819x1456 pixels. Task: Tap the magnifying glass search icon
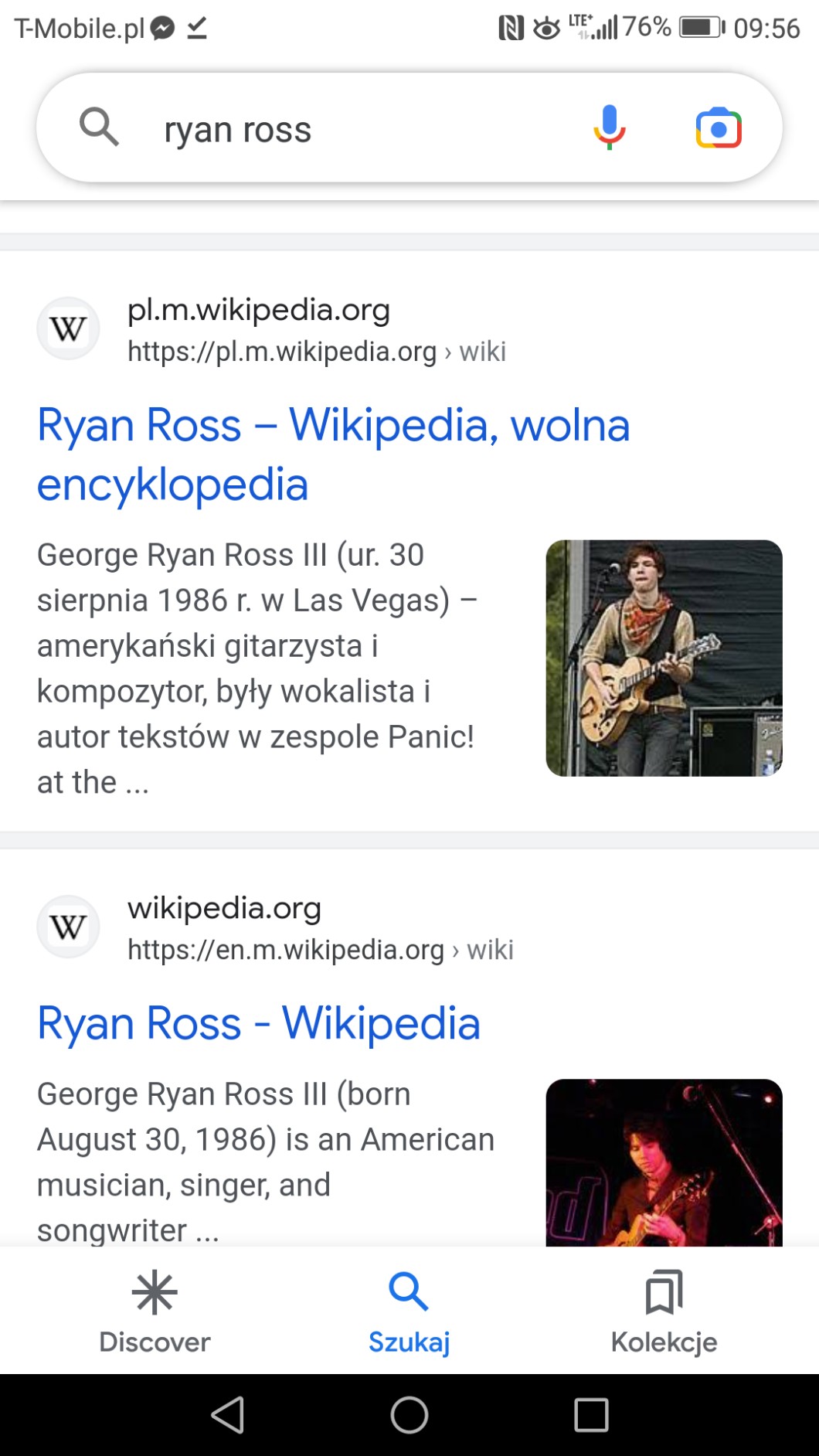click(x=100, y=128)
